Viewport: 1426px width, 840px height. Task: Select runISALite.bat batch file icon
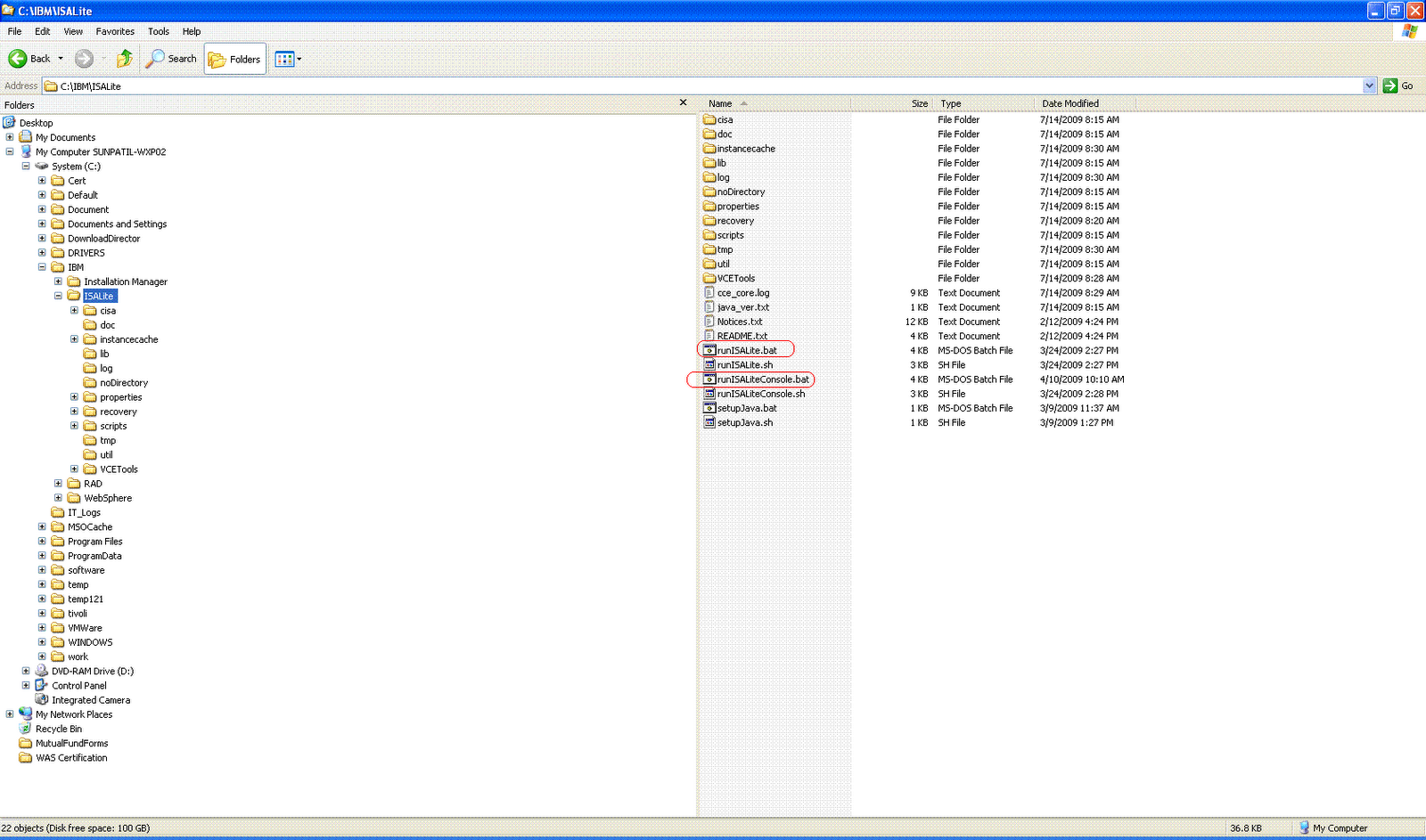[x=709, y=350]
